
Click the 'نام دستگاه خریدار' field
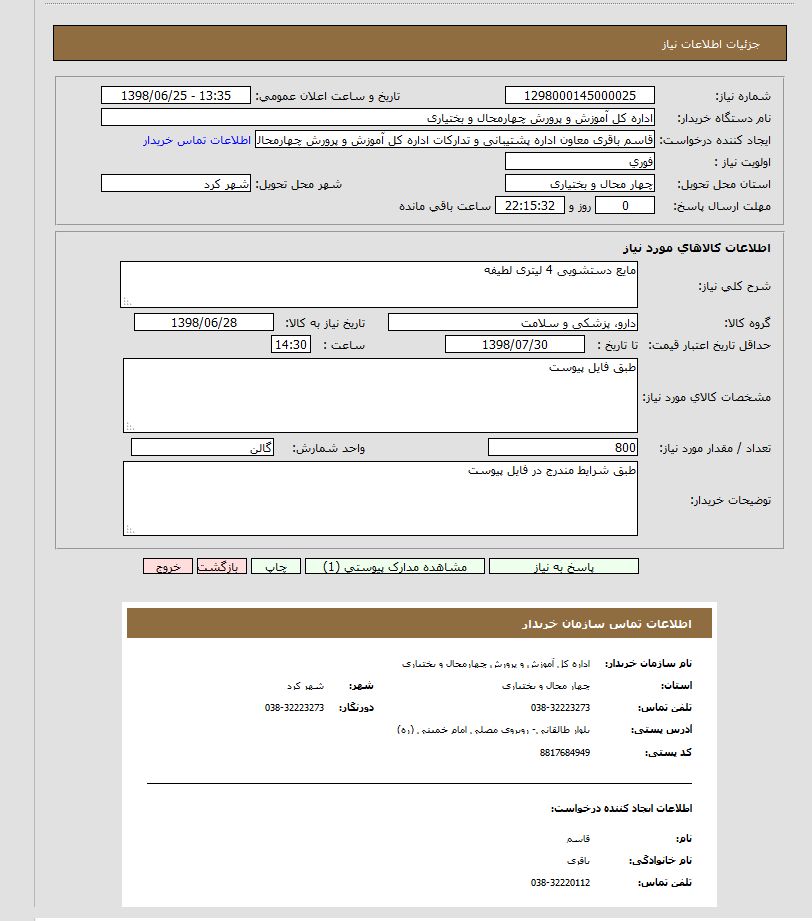378,118
